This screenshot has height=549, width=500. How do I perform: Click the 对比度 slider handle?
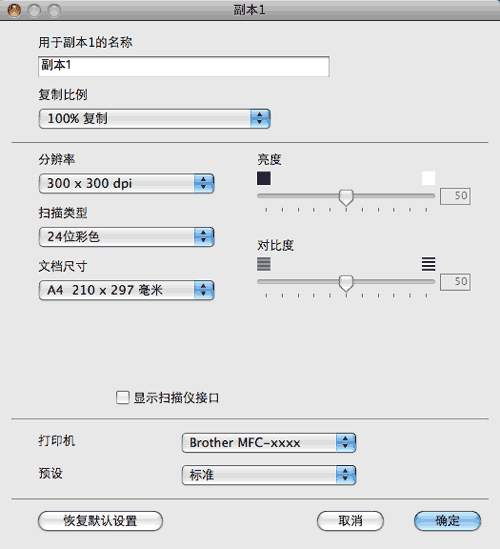[x=346, y=283]
